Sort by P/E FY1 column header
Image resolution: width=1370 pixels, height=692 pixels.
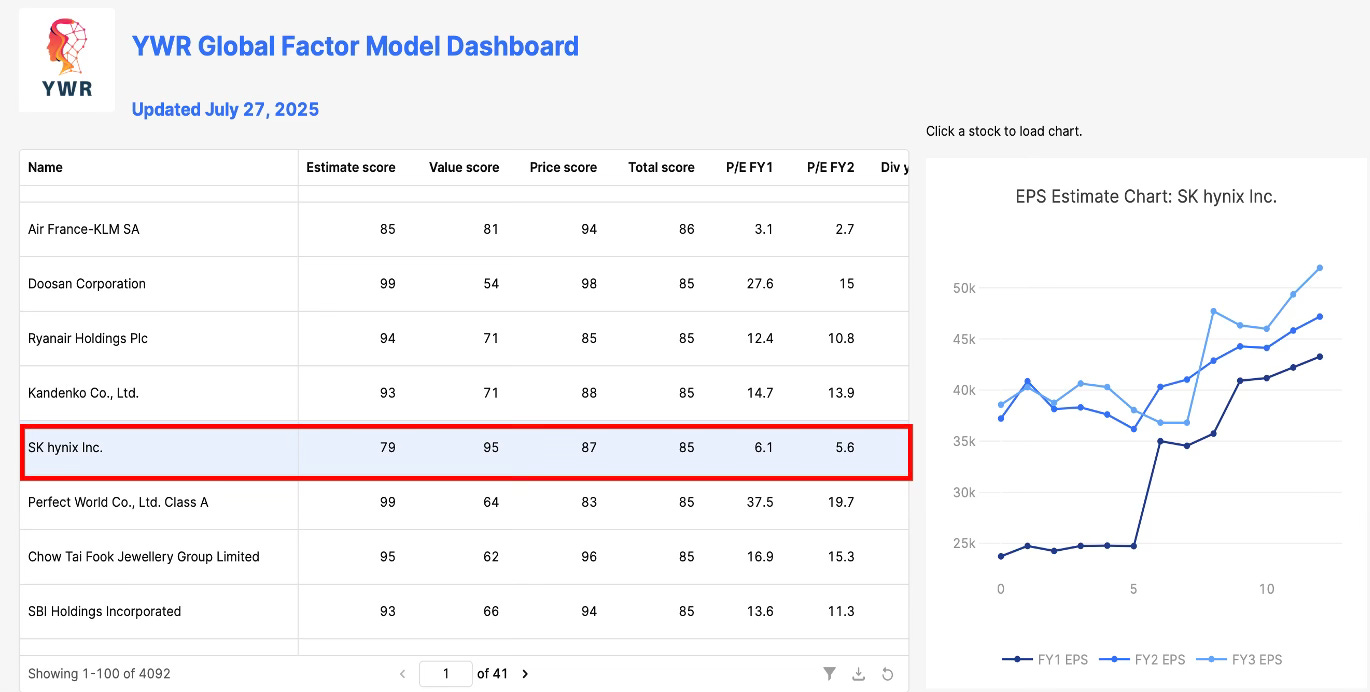(749, 167)
